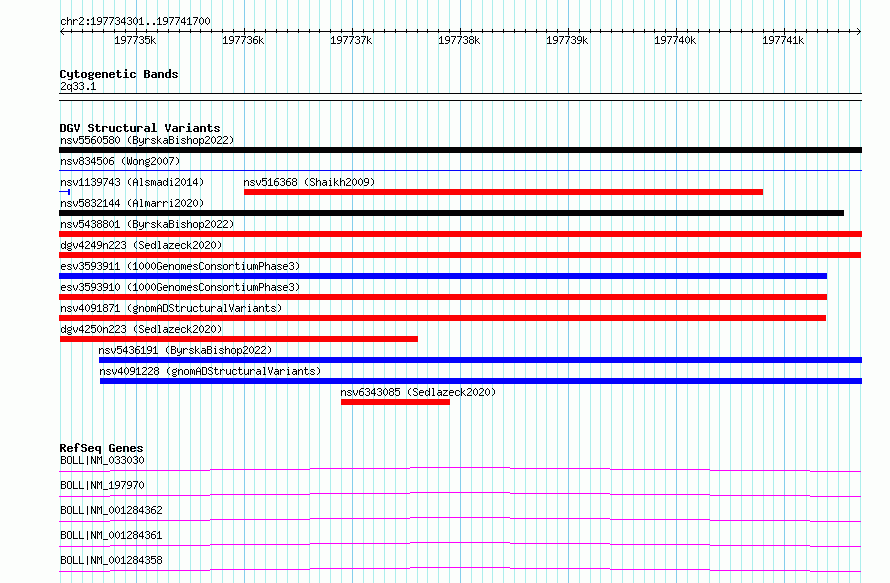Click the 197739k ruler position
This screenshot has height=583, width=890.
click(567, 40)
